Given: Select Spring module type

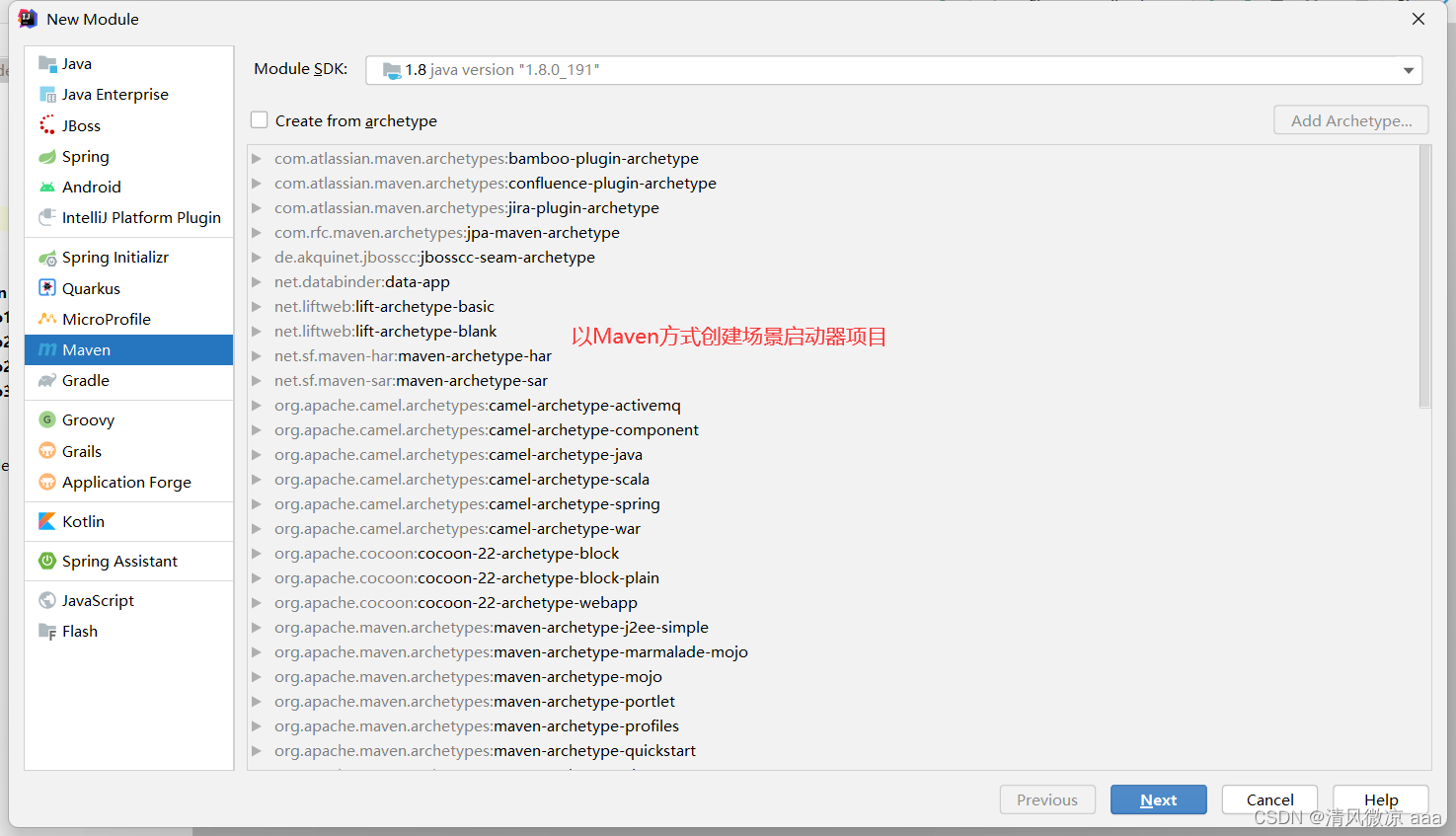Looking at the screenshot, I should point(128,157).
